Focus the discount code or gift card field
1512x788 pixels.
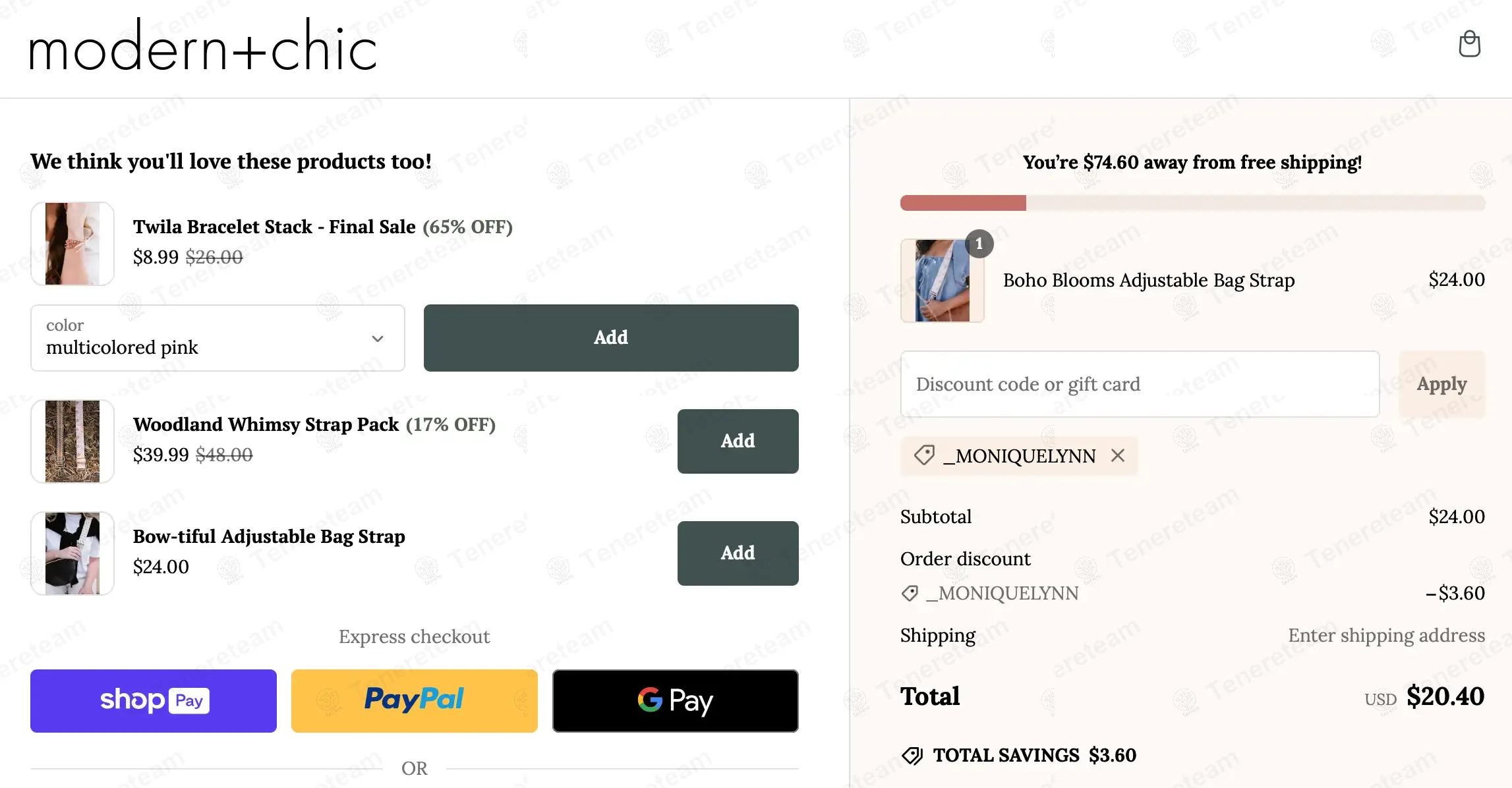1140,384
